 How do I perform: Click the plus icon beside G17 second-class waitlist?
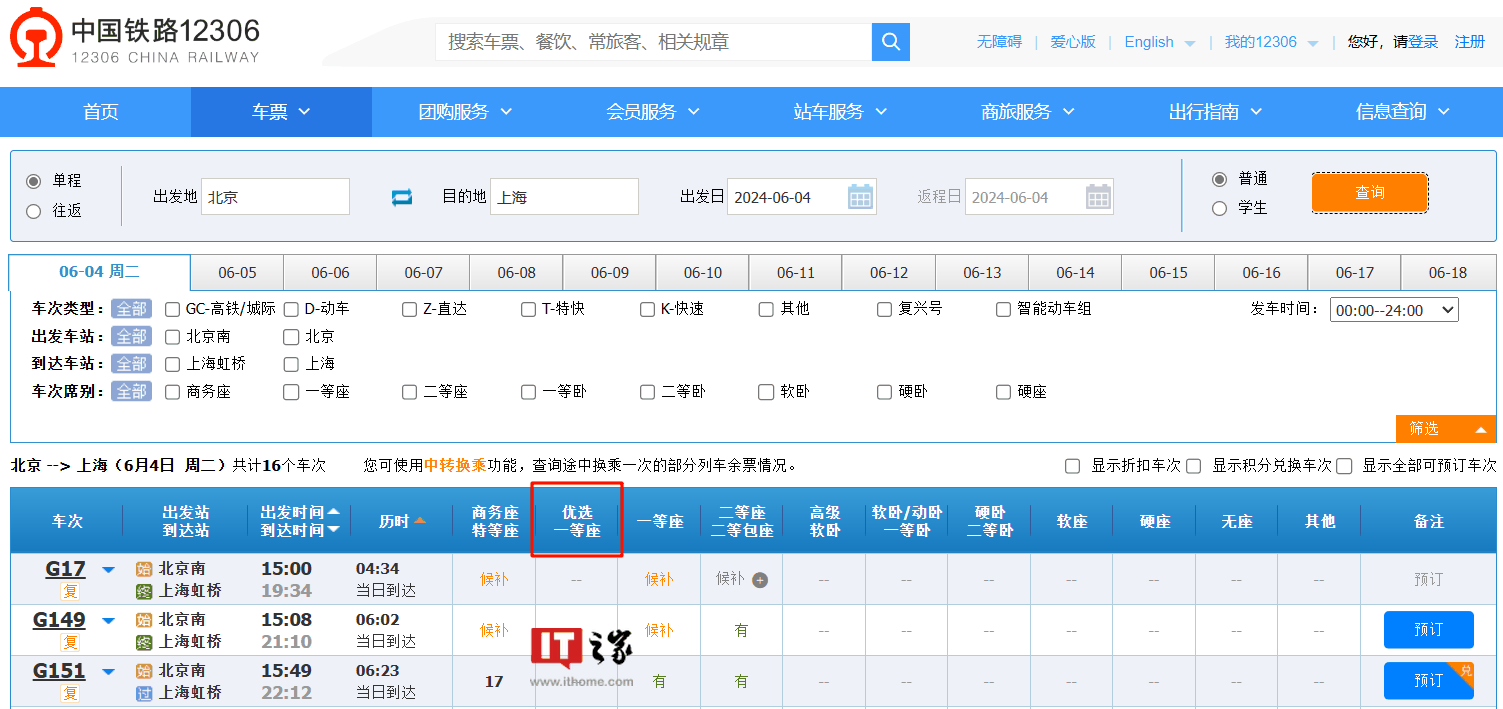coord(758,578)
